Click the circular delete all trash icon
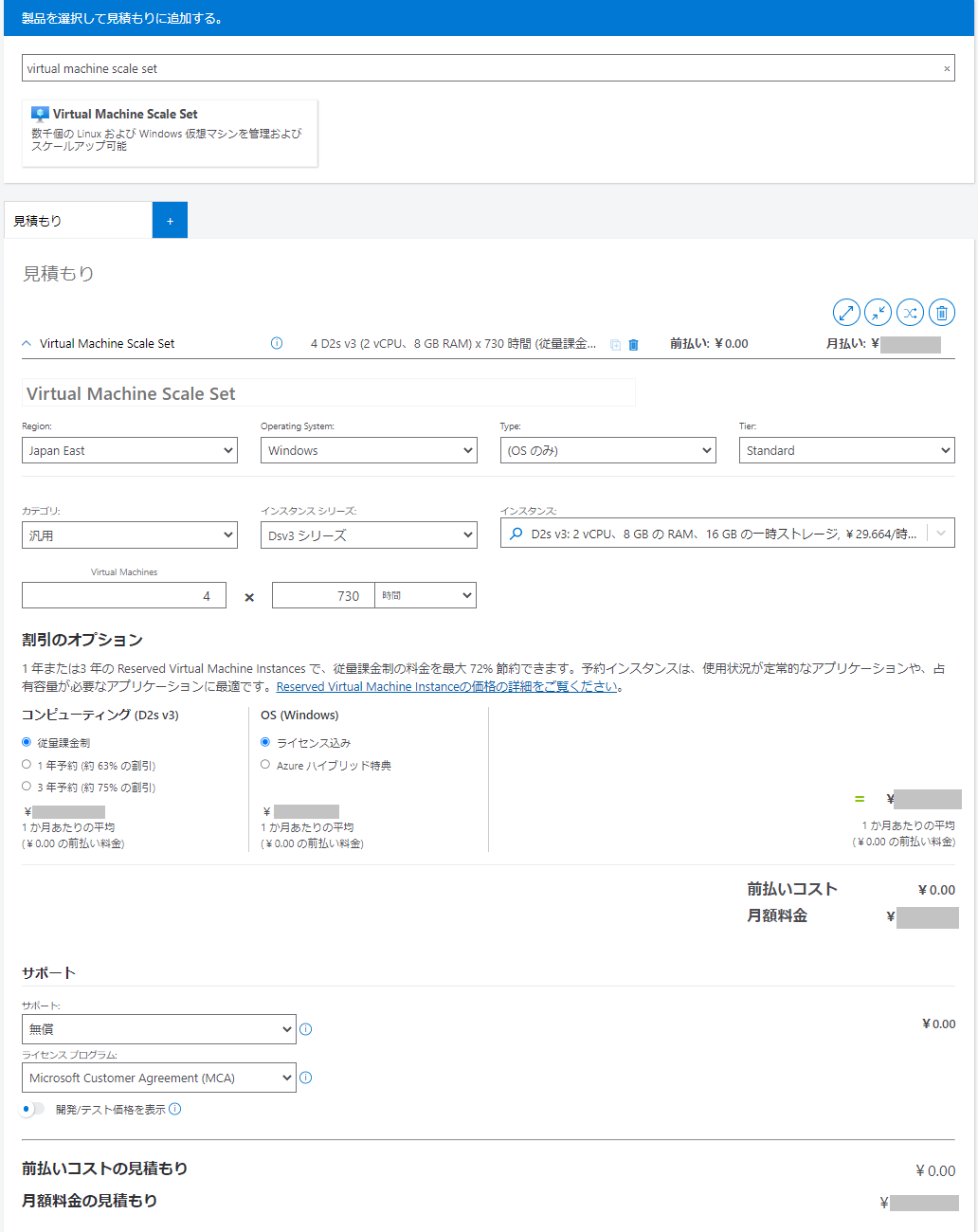Viewport: 978px width, 1232px height. (x=942, y=312)
